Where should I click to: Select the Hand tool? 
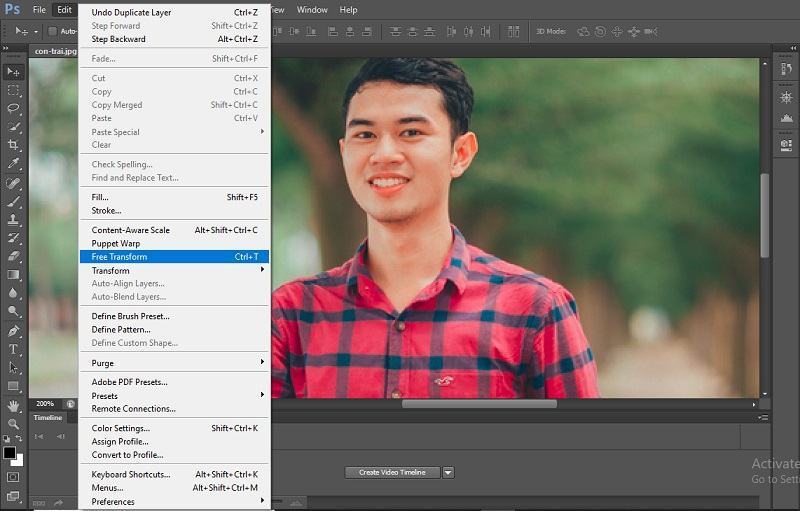tap(13, 406)
